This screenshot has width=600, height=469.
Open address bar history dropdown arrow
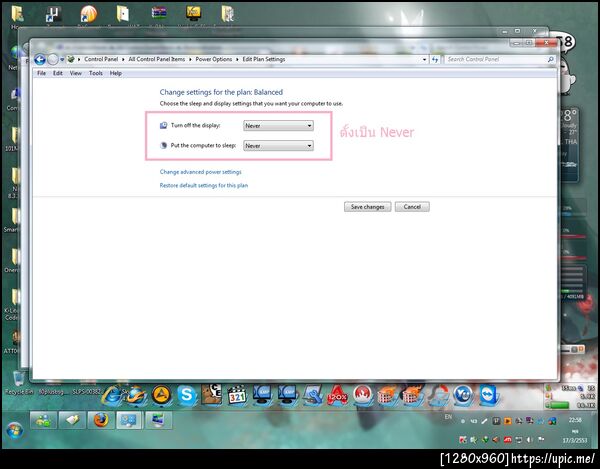(x=424, y=60)
